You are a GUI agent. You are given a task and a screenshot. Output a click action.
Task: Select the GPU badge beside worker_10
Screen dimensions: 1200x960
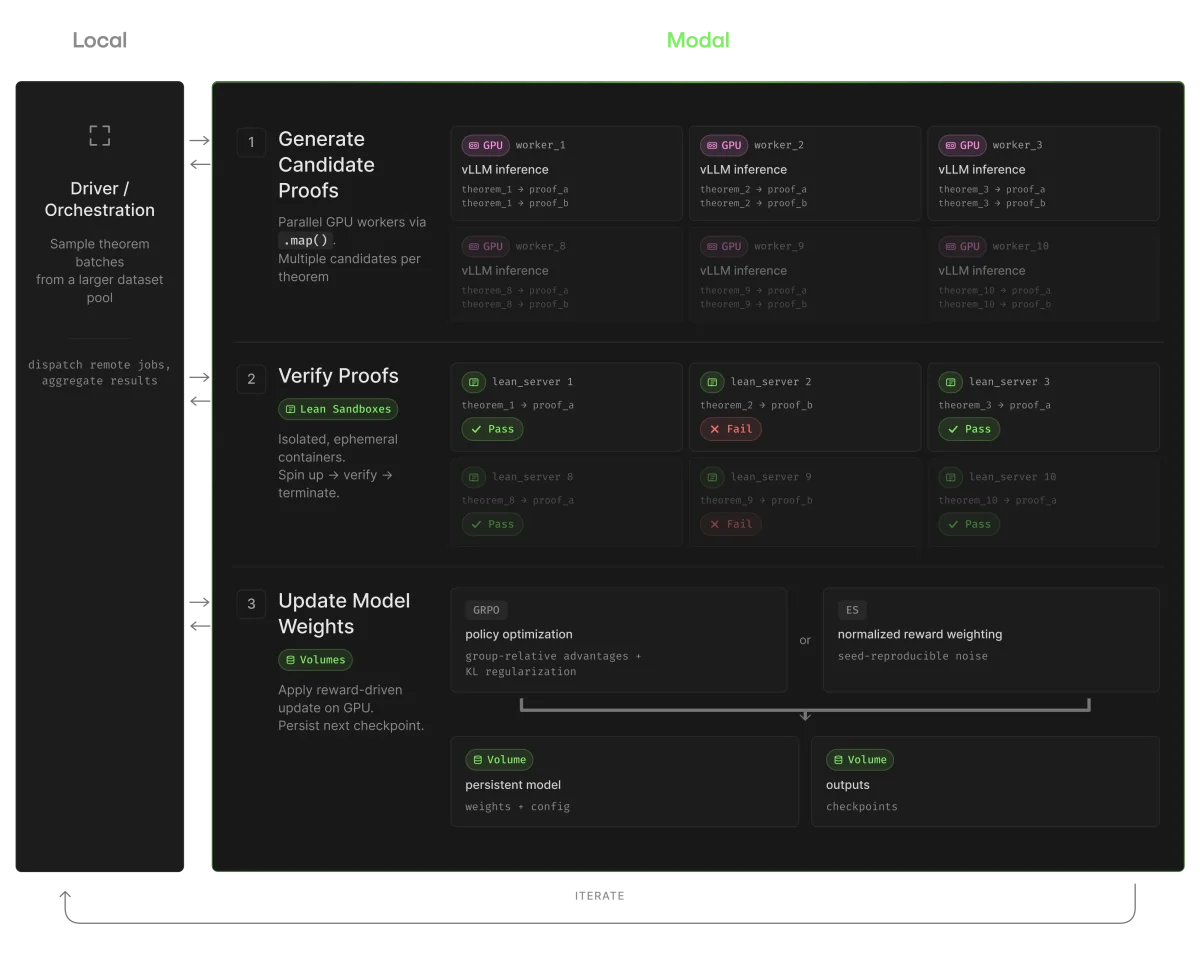coord(962,246)
